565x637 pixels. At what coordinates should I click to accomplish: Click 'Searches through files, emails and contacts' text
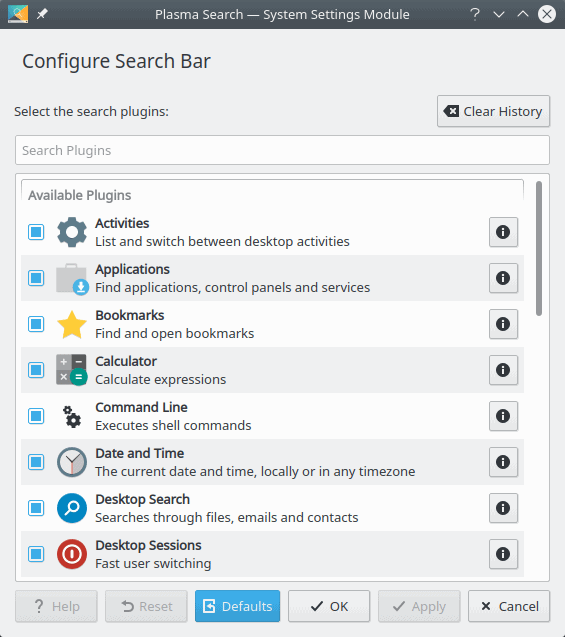click(227, 518)
